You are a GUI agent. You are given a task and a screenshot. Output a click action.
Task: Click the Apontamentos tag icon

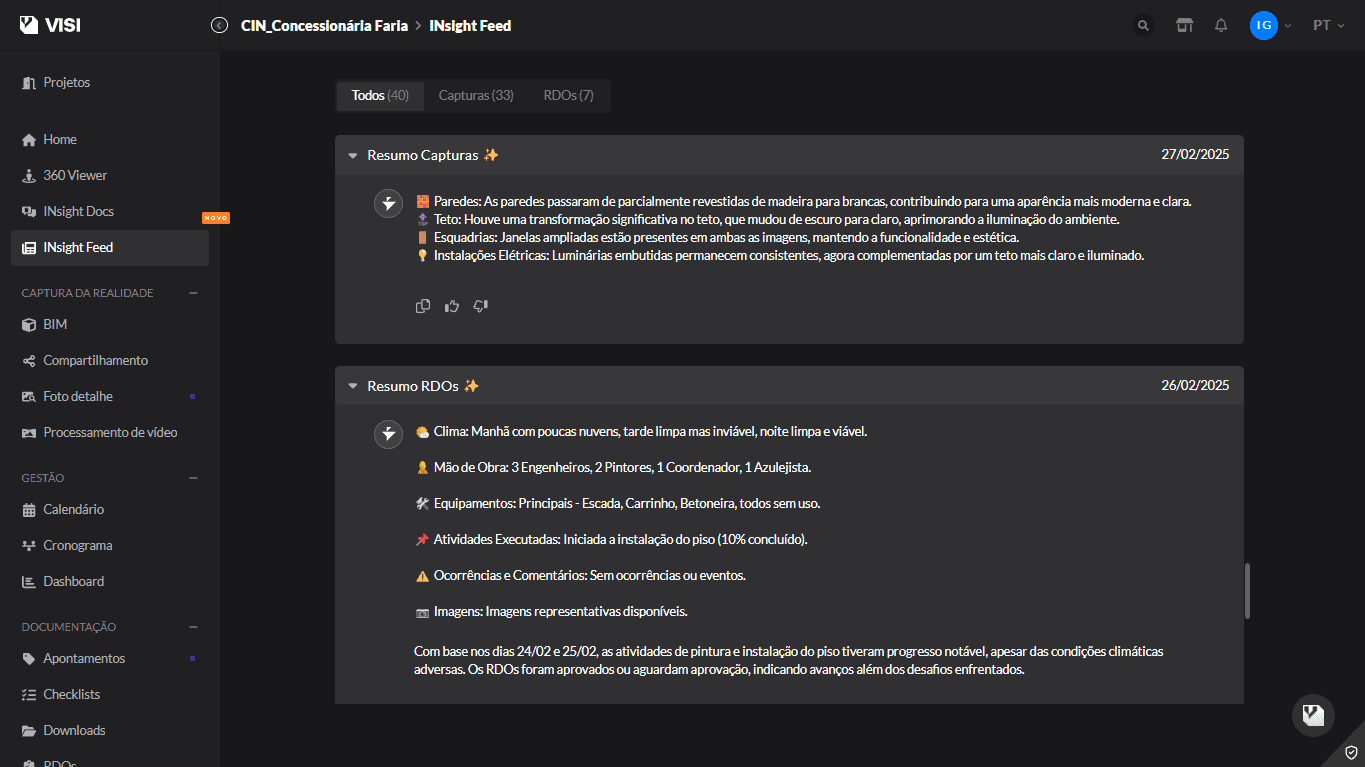29,659
